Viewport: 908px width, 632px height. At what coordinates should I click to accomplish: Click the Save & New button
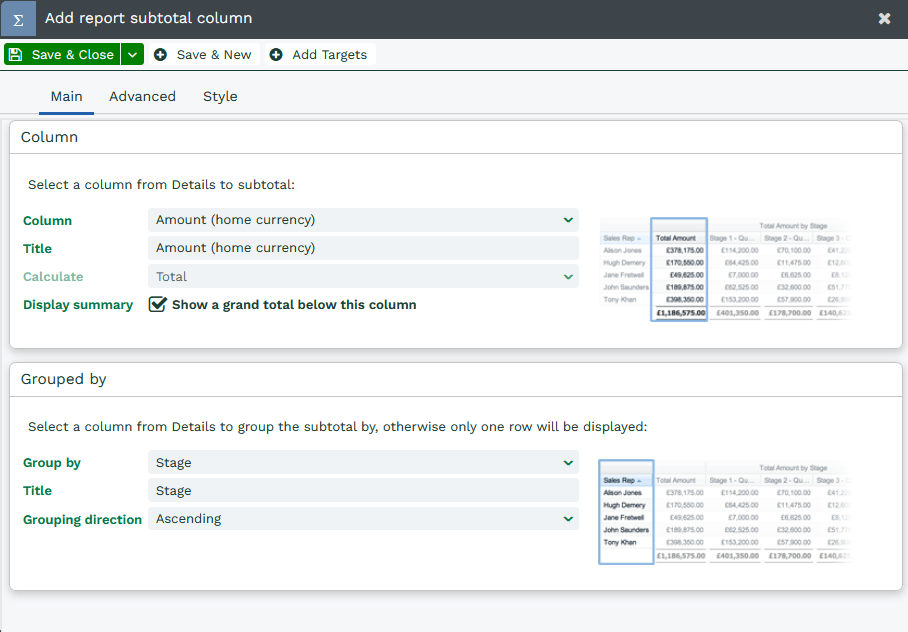203,55
